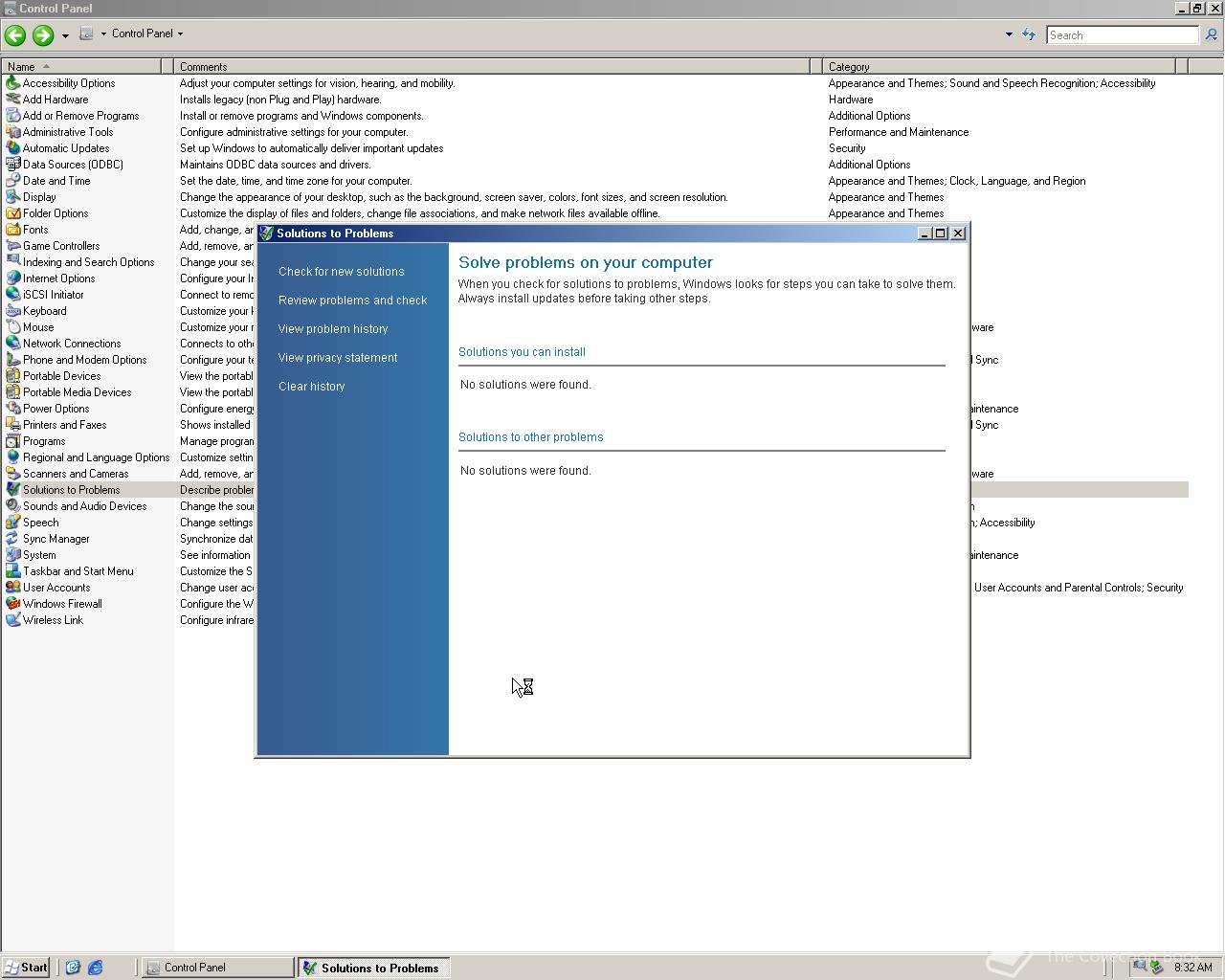Screen dimensions: 1225x980
Task: Select the Power Options icon
Action: [x=13, y=409]
